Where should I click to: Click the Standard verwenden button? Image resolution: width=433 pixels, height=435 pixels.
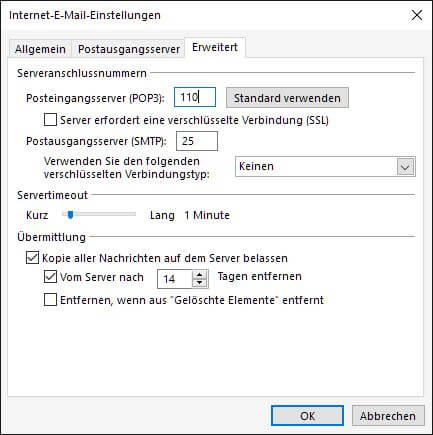(x=287, y=98)
